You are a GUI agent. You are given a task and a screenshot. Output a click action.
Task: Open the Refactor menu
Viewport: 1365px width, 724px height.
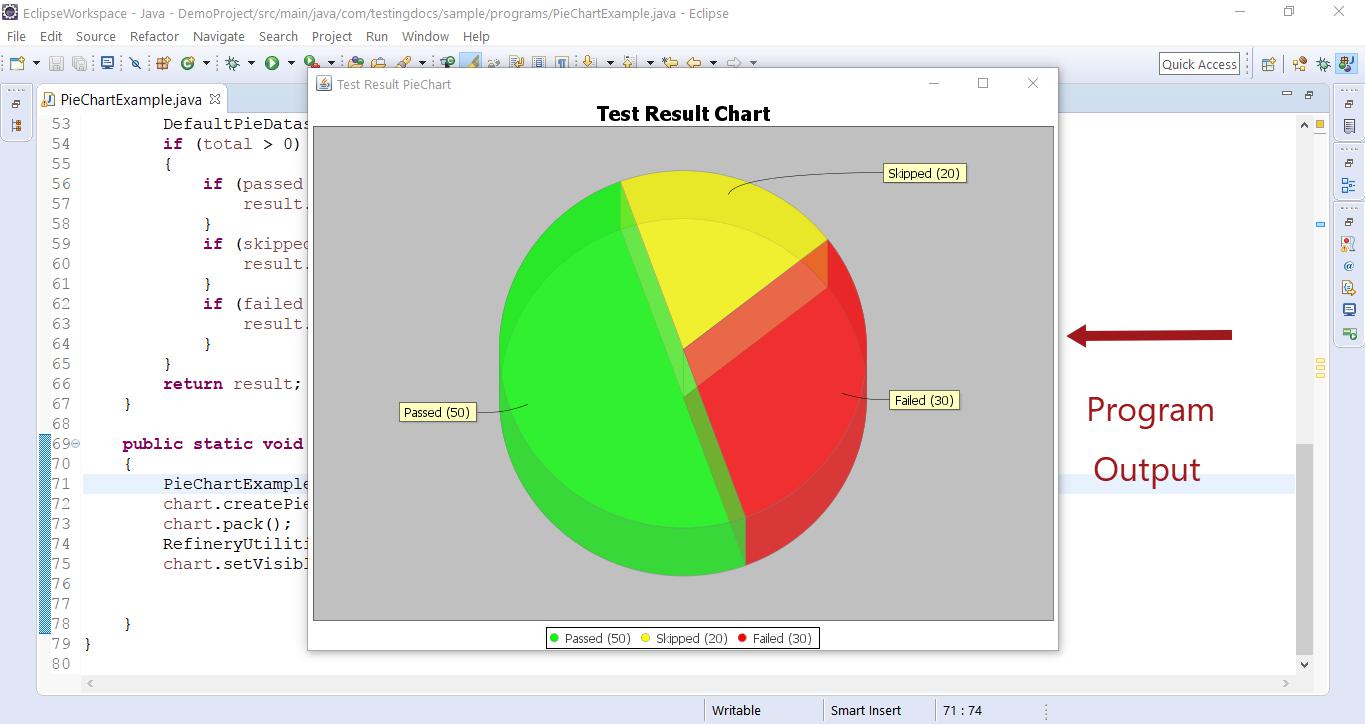tap(154, 36)
